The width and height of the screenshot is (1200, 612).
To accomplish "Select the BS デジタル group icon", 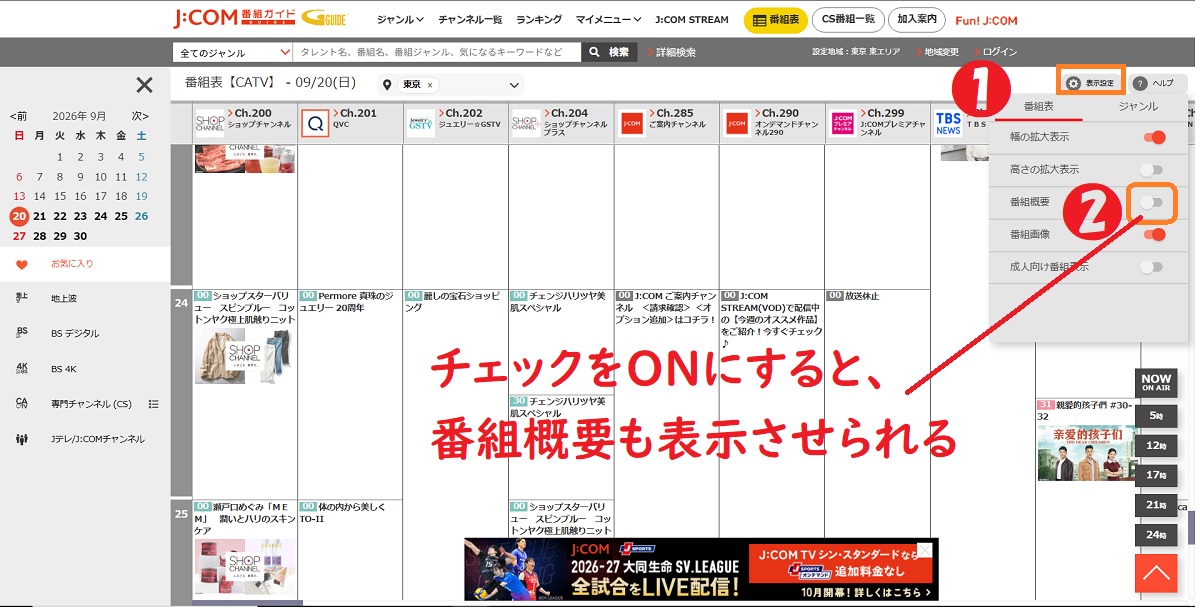I will [22, 333].
